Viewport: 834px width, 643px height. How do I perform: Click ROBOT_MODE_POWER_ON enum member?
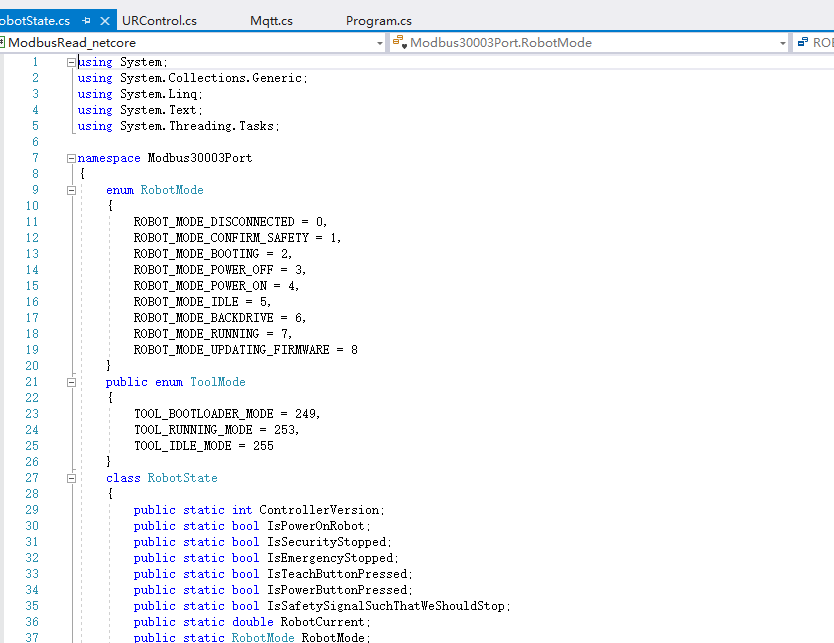(x=200, y=286)
